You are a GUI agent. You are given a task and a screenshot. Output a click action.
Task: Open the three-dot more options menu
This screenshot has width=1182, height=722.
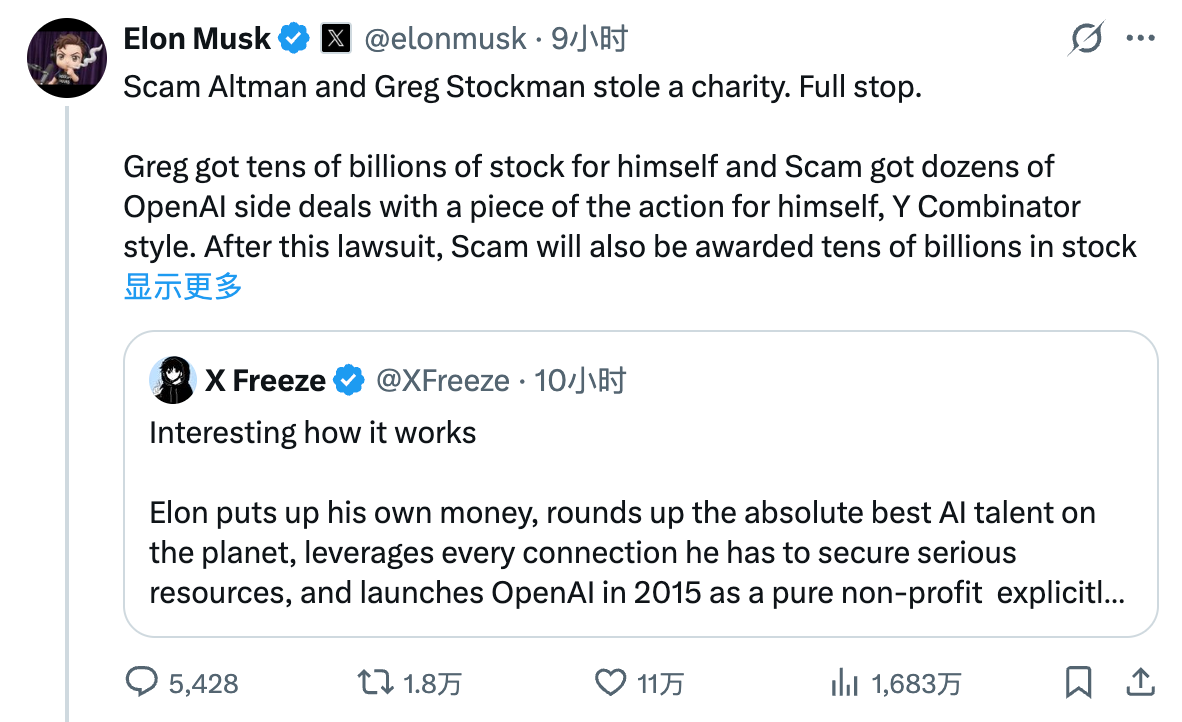(1140, 37)
